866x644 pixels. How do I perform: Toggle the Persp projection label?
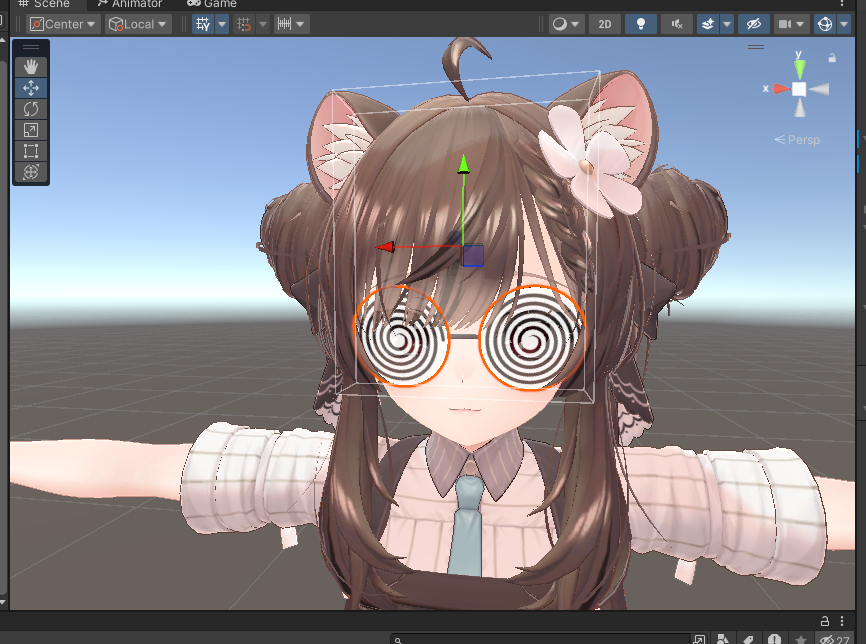[798, 140]
